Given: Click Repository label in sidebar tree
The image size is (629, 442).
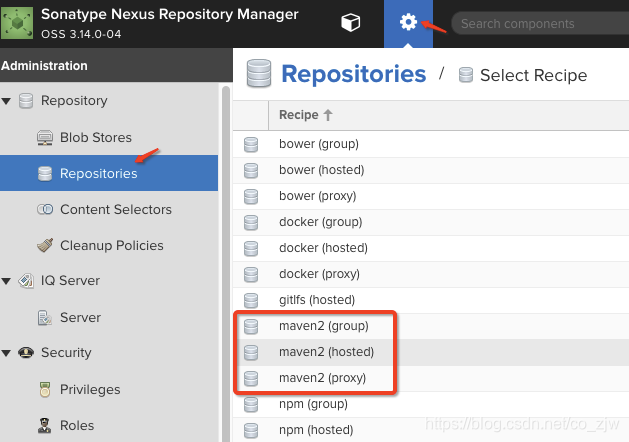Looking at the screenshot, I should (x=74, y=101).
